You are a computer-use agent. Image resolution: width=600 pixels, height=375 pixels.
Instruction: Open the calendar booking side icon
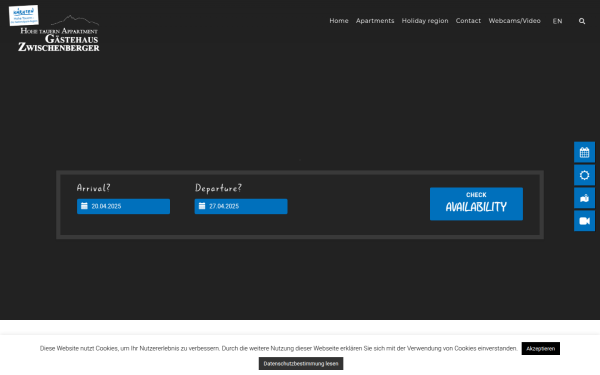[584, 152]
